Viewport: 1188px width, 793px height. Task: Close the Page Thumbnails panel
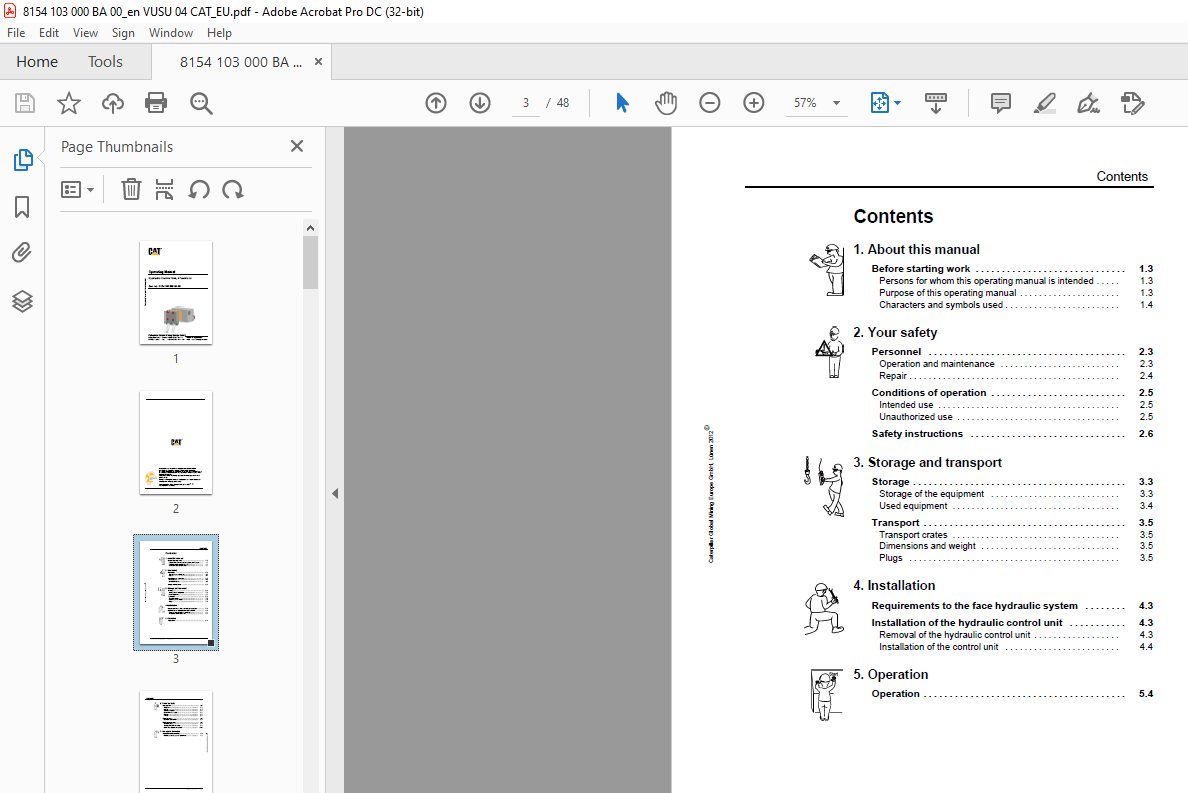tap(297, 146)
